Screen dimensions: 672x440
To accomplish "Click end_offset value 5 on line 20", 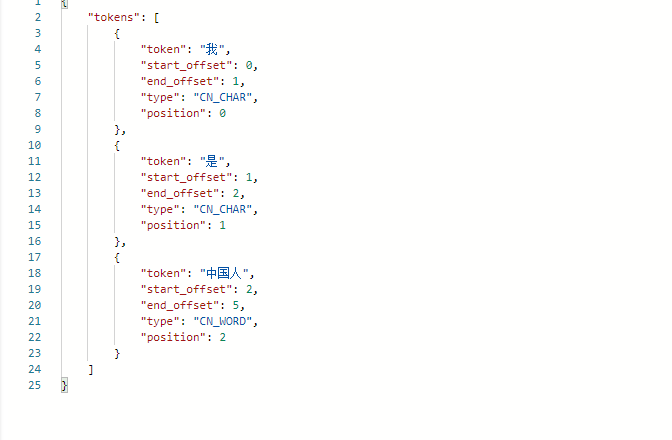I will (236, 305).
